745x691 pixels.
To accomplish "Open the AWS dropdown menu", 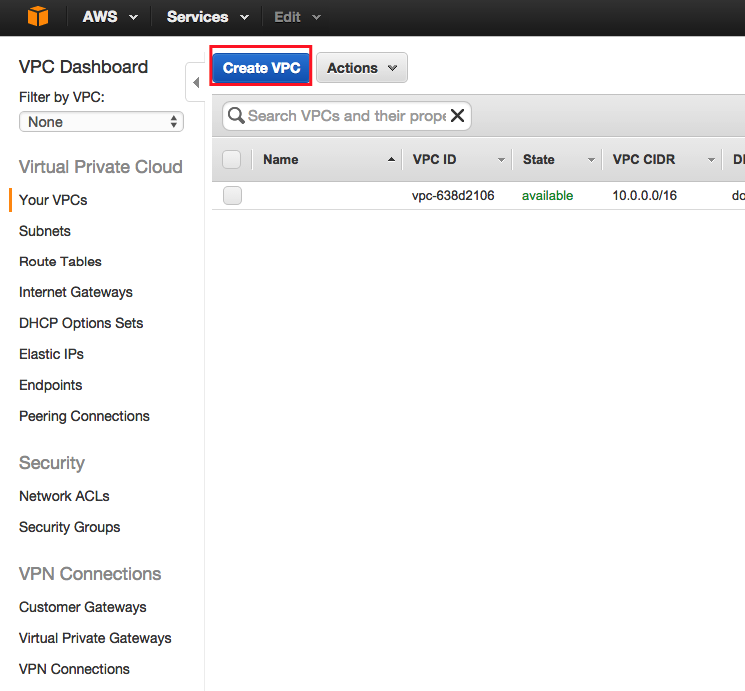I will click(x=110, y=17).
